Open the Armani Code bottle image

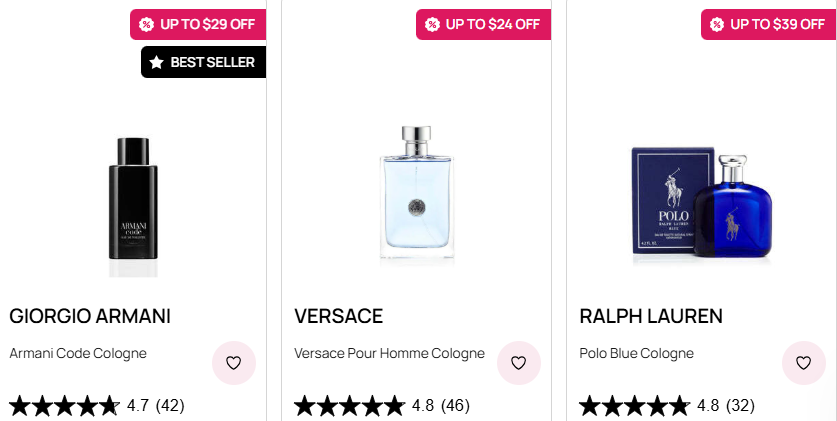click(x=133, y=205)
